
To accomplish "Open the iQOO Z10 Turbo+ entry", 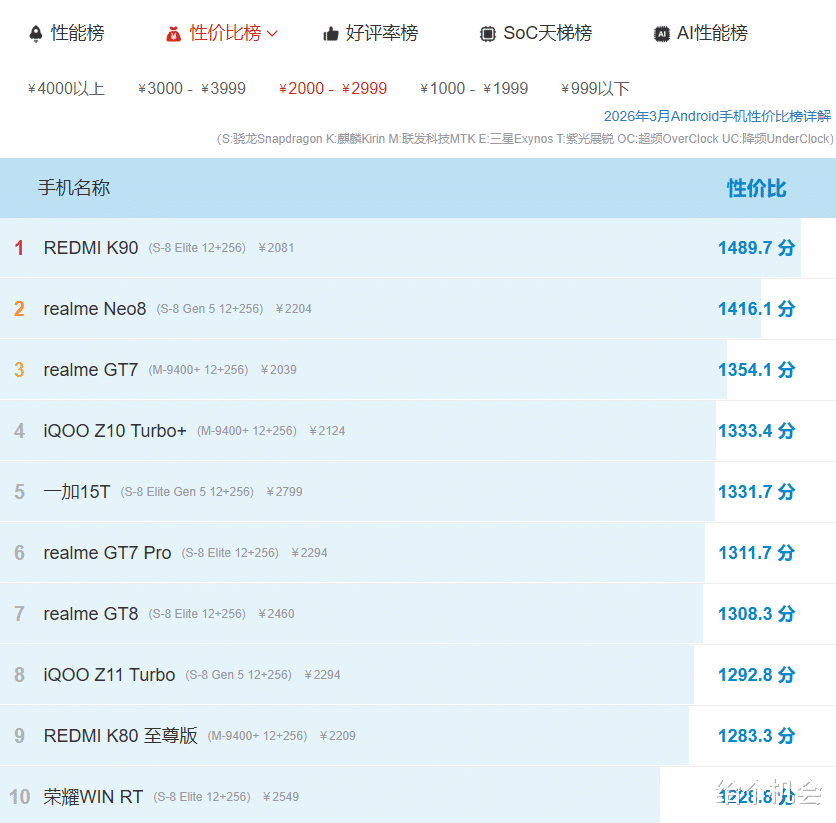I will tap(115, 431).
